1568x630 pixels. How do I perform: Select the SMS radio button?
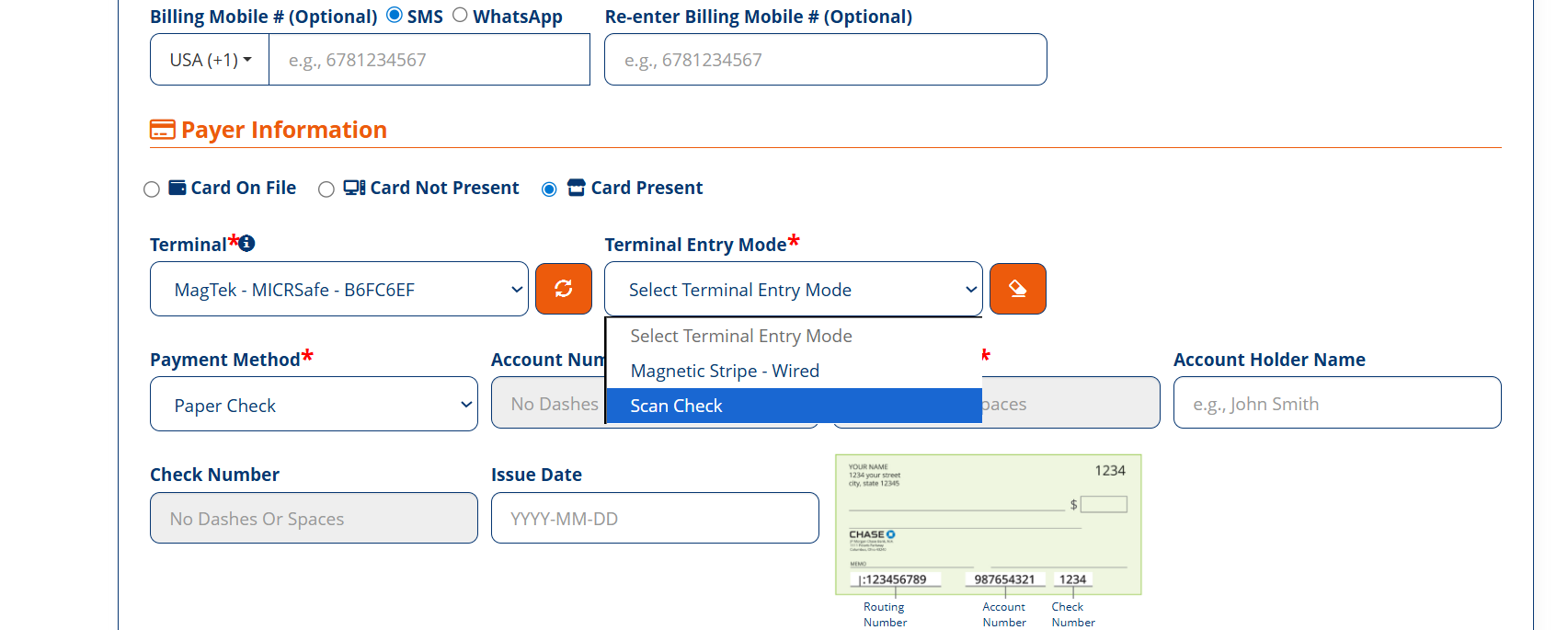395,15
